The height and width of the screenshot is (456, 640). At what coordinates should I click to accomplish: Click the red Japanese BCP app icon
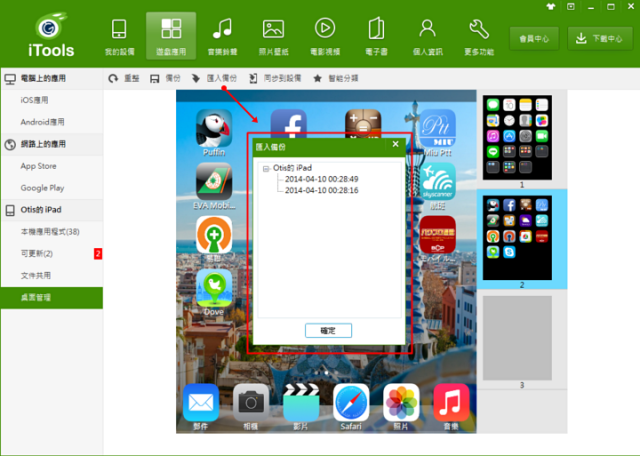[437, 235]
